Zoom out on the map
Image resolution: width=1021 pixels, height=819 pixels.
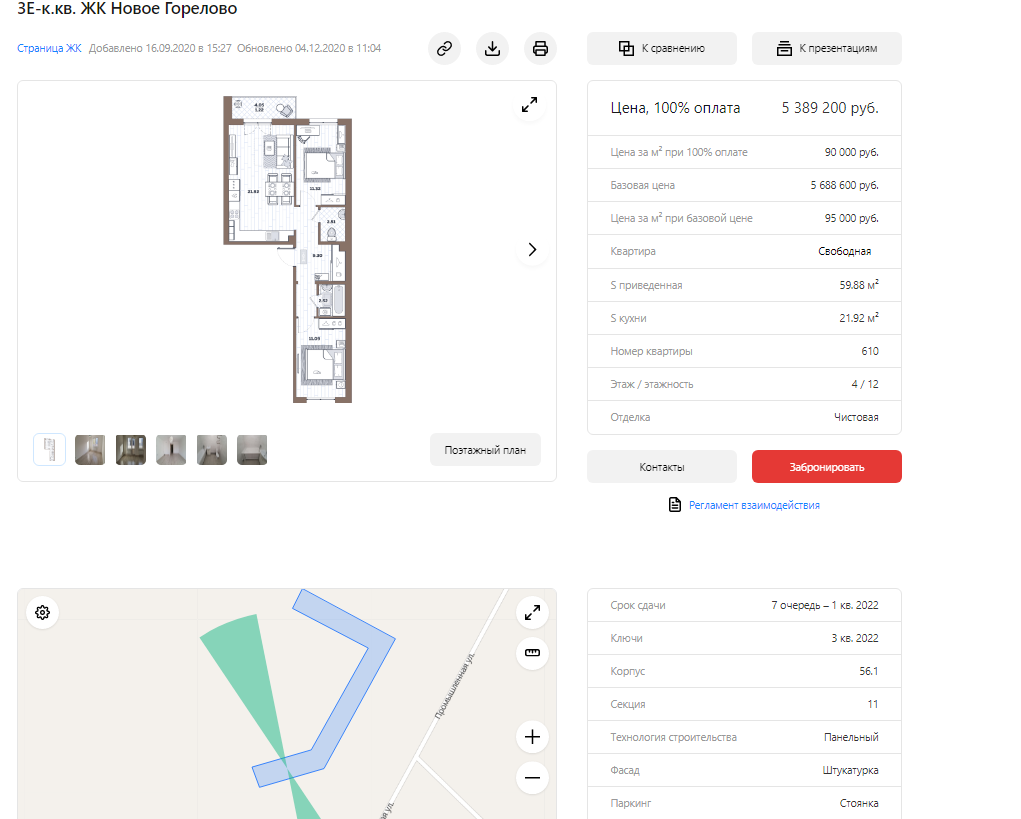[x=532, y=777]
